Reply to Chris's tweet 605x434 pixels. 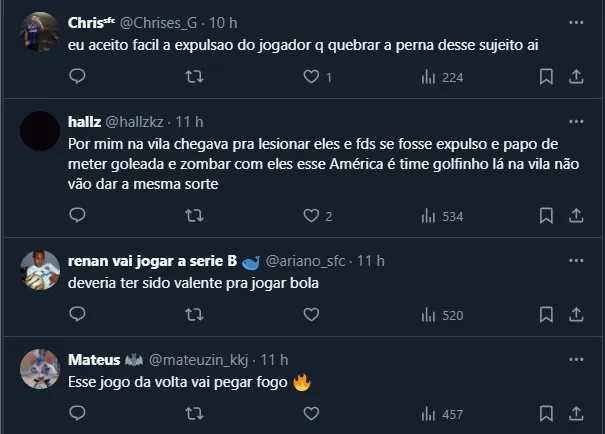tap(77, 76)
